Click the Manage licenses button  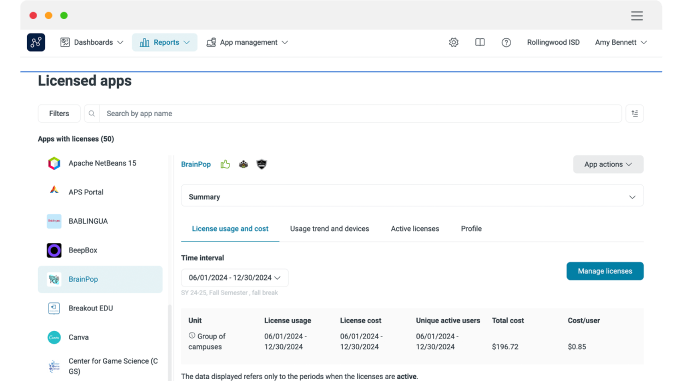click(x=605, y=271)
